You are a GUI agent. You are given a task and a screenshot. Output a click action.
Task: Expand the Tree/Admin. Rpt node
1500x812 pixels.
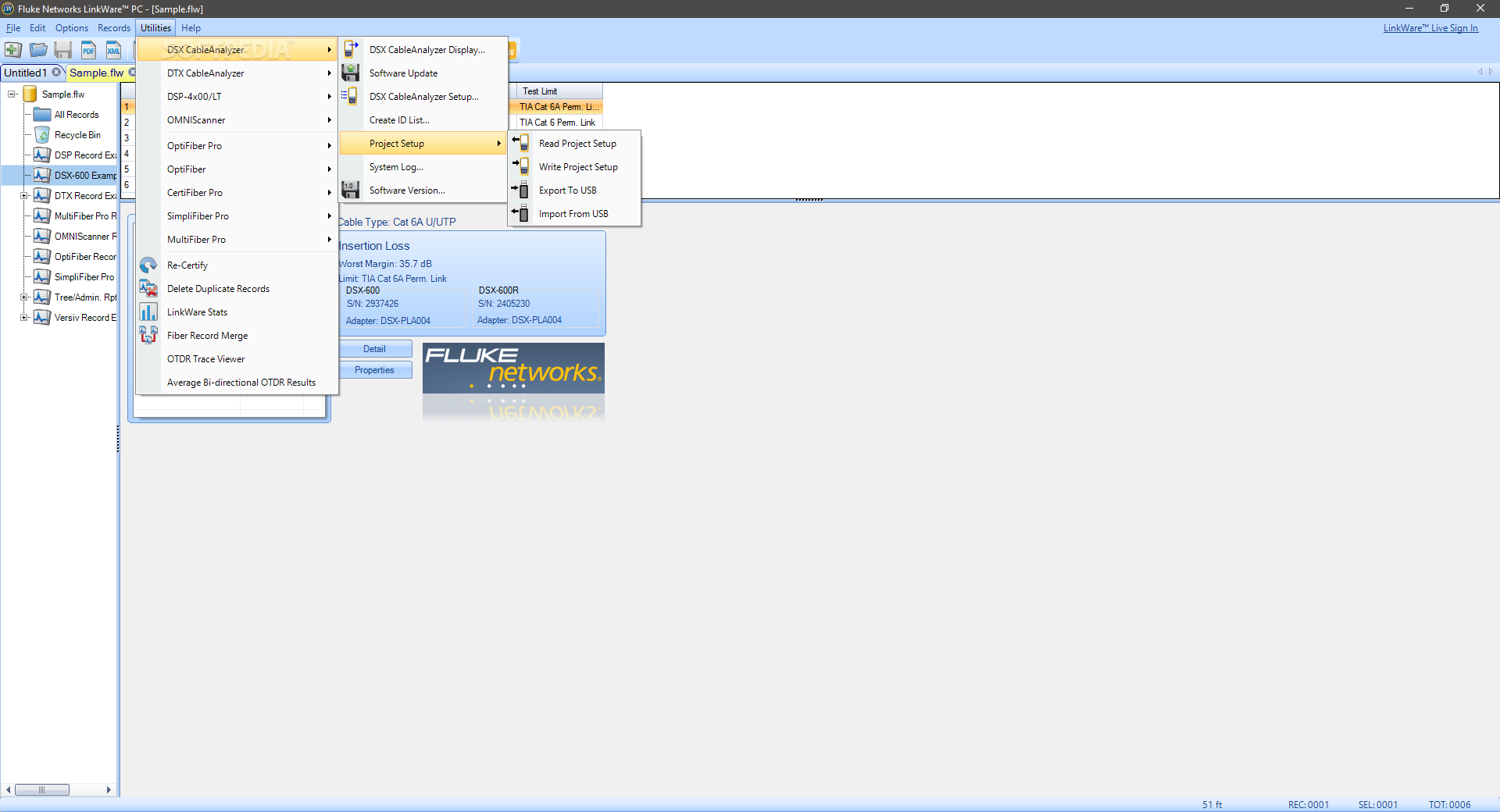(24, 297)
